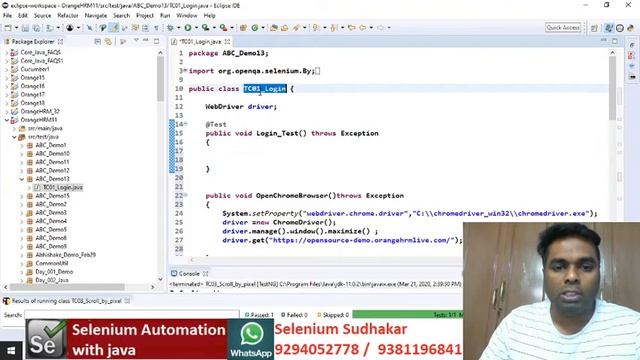The height and width of the screenshot is (360, 640).
Task: Click the New Java Class icon
Action: tap(255, 28)
